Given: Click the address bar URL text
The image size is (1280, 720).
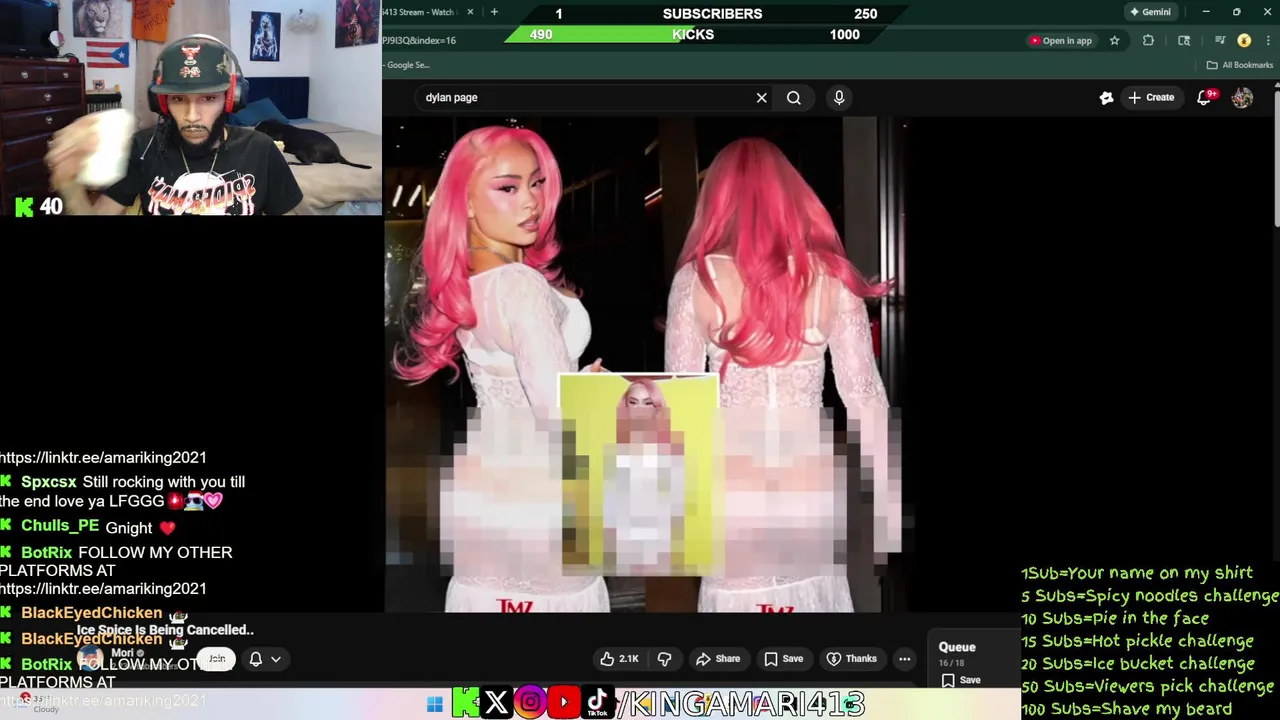Looking at the screenshot, I should tap(419, 41).
